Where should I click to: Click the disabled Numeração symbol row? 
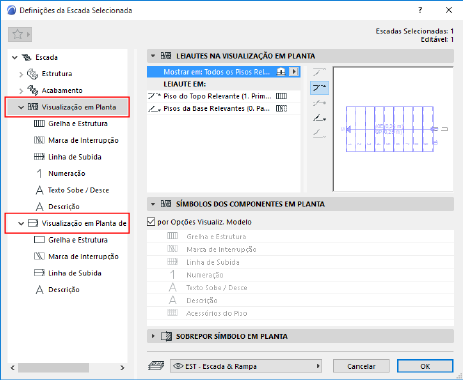300,275
